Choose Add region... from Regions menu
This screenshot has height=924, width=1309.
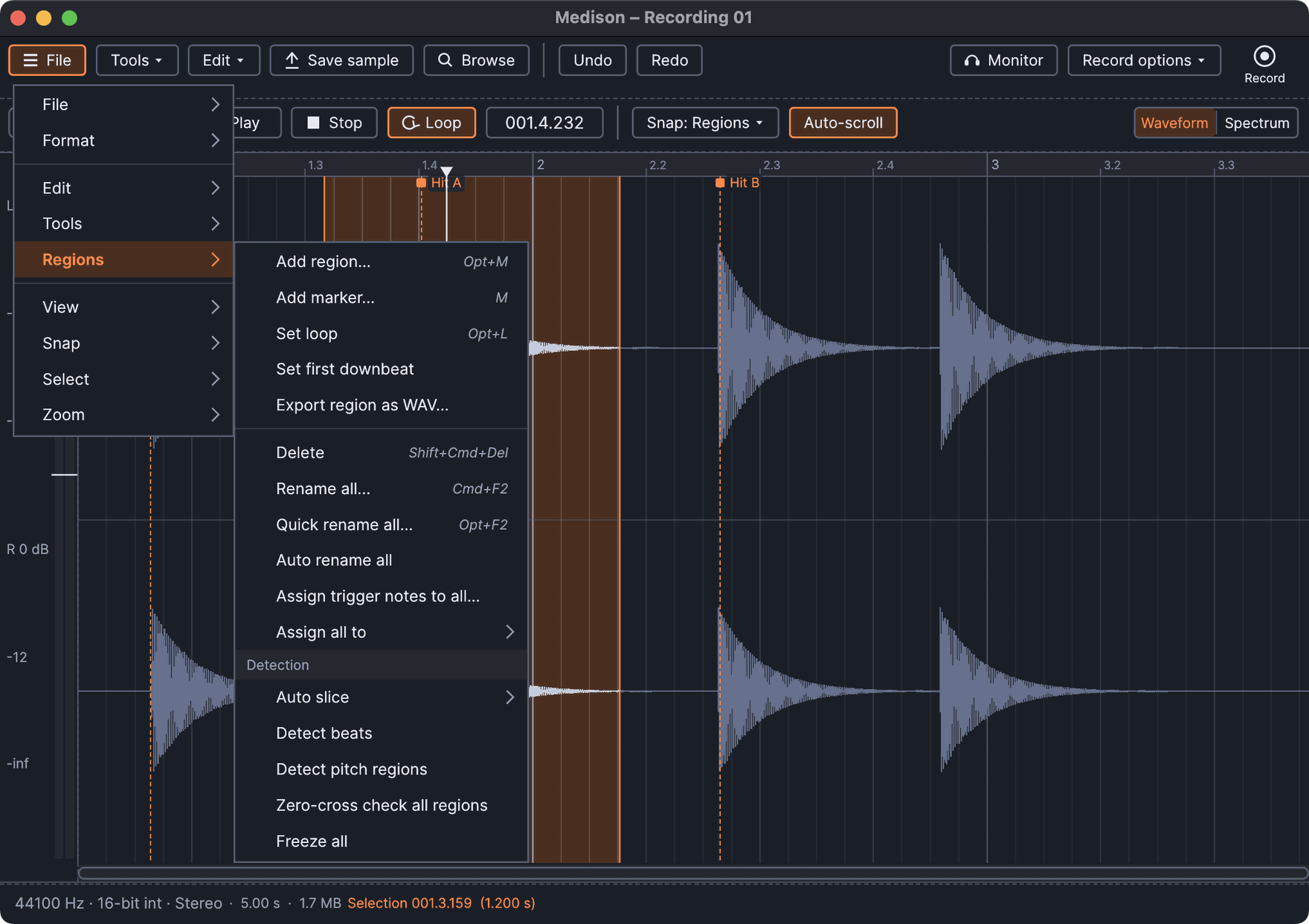click(381, 262)
